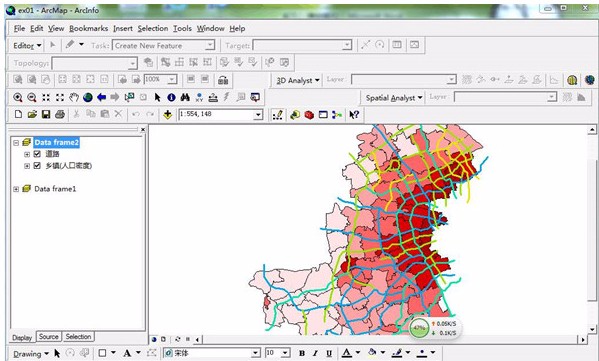Image resolution: width=599 pixels, height=361 pixels.
Task: Expand the 乡镇(人口密度) layer legend
Action: pos(27,166)
